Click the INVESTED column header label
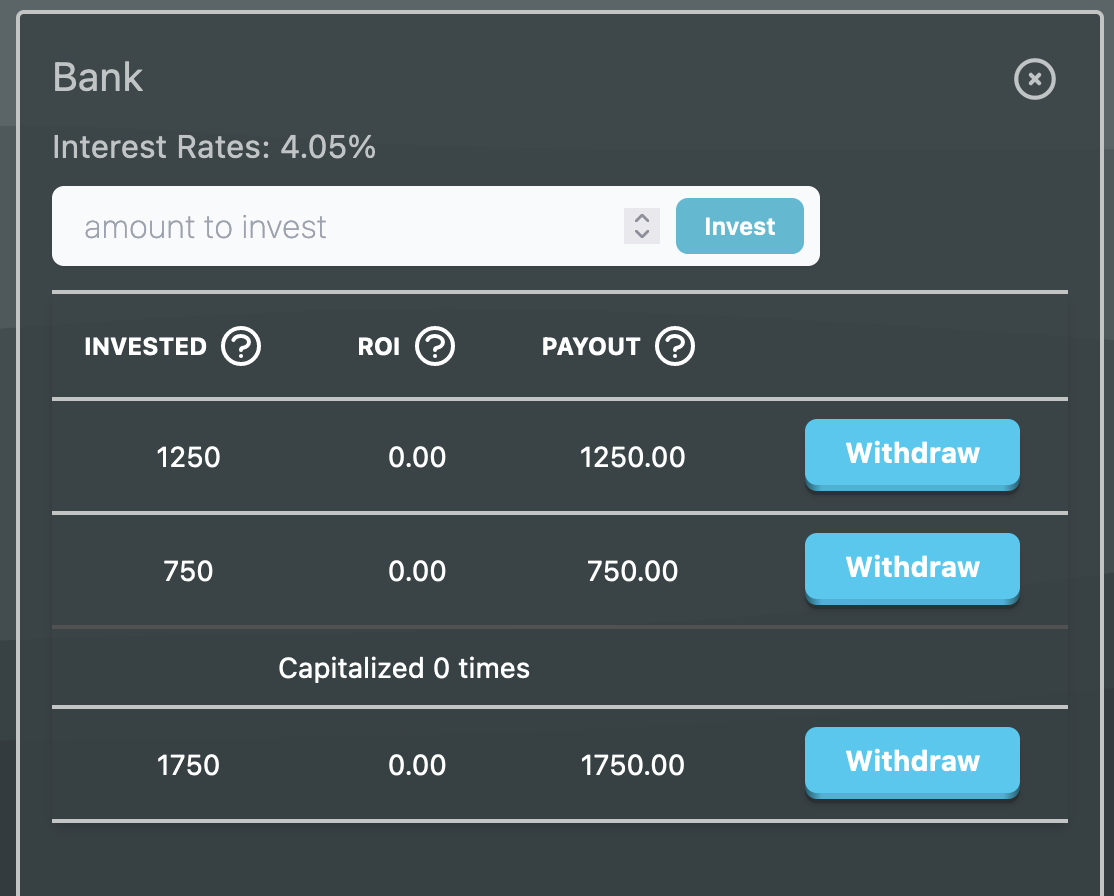 click(145, 347)
